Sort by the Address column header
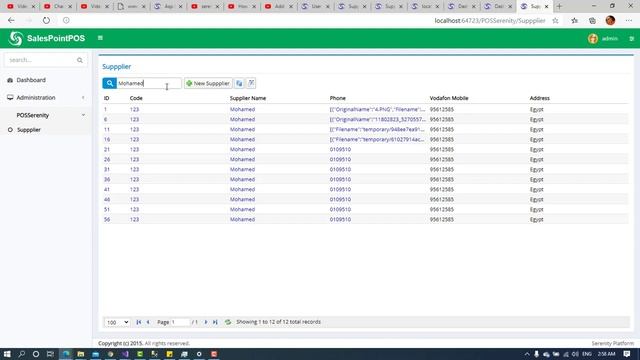The height and width of the screenshot is (360, 640). (x=540, y=98)
